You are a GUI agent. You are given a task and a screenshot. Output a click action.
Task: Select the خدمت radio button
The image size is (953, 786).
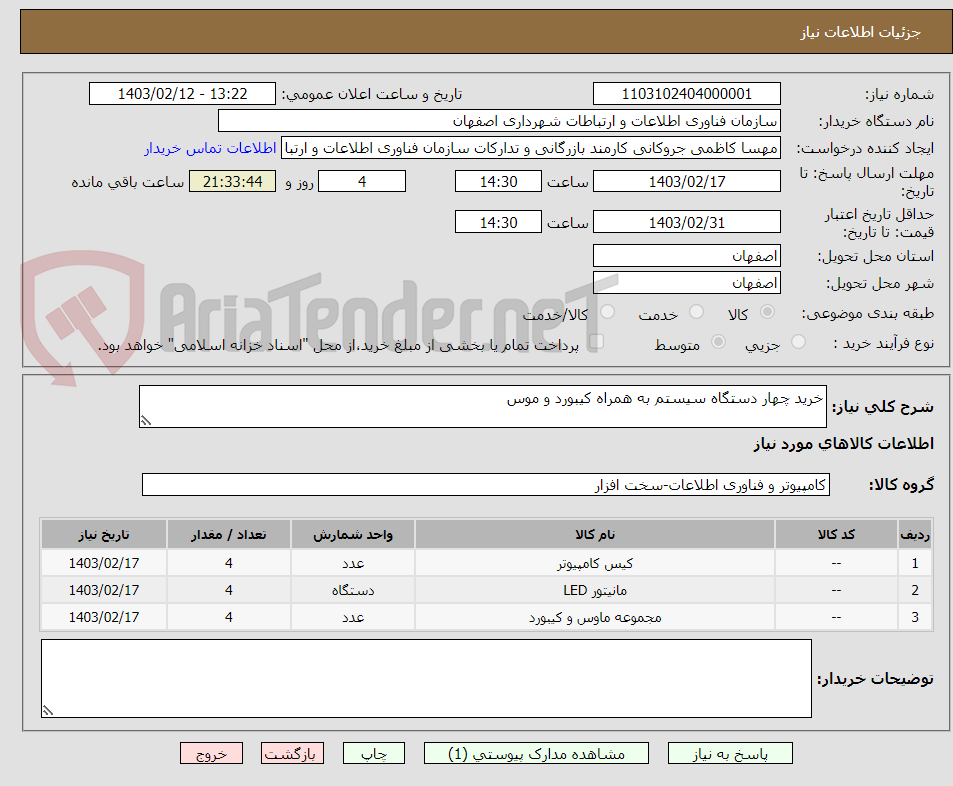[x=697, y=312]
